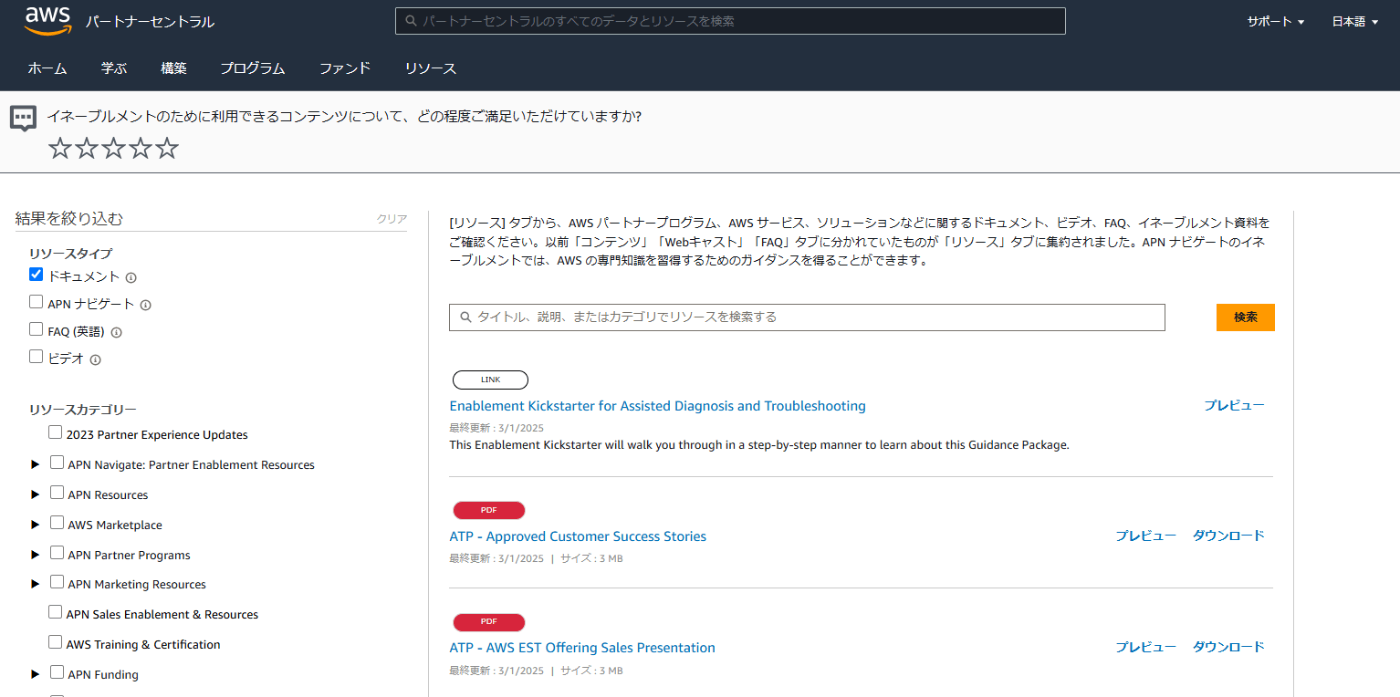Click the magnifier icon in top search bar
Viewport: 1400px width, 697px height.
coord(410,21)
